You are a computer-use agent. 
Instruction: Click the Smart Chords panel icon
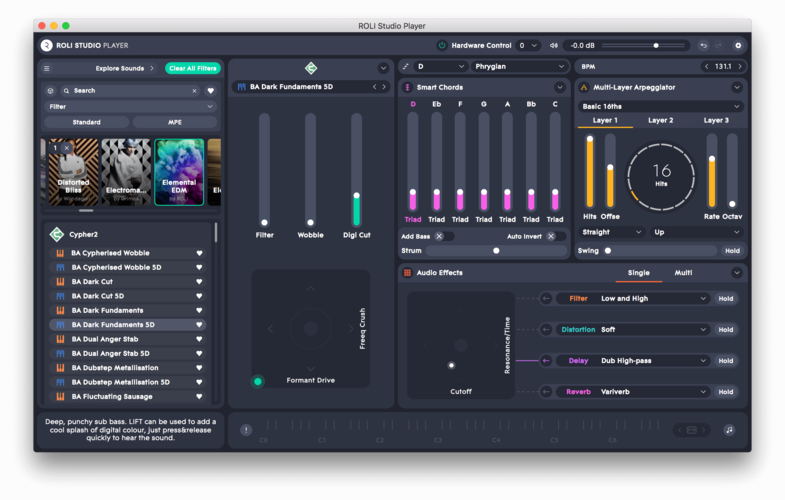408,87
